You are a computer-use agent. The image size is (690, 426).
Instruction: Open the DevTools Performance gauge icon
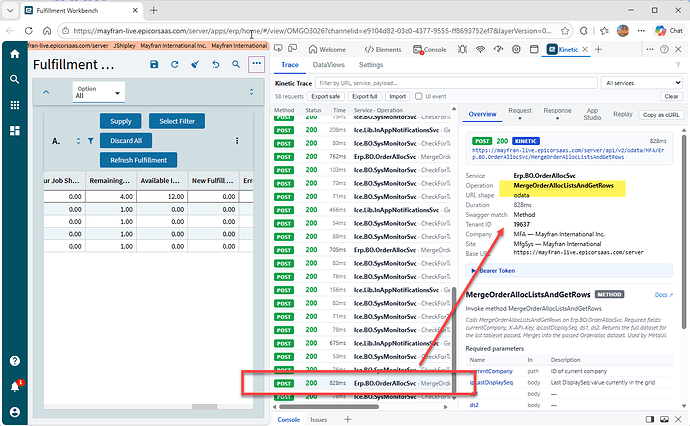click(x=498, y=49)
